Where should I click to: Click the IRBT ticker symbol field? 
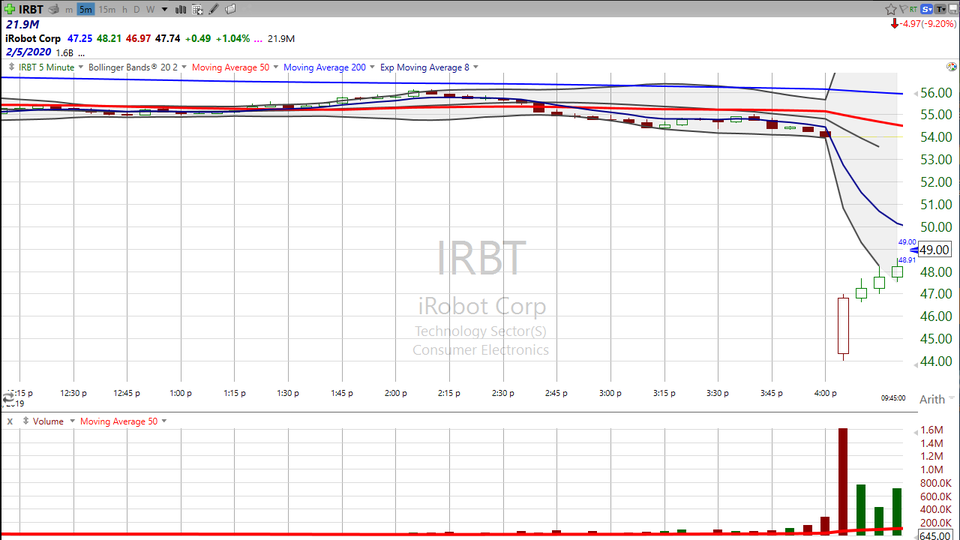(x=31, y=9)
